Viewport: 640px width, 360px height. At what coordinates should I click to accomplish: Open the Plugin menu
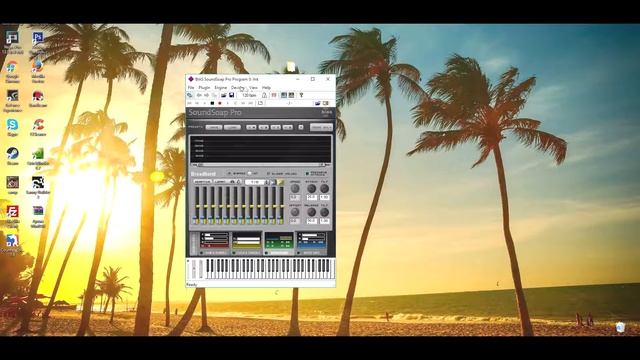click(x=204, y=88)
